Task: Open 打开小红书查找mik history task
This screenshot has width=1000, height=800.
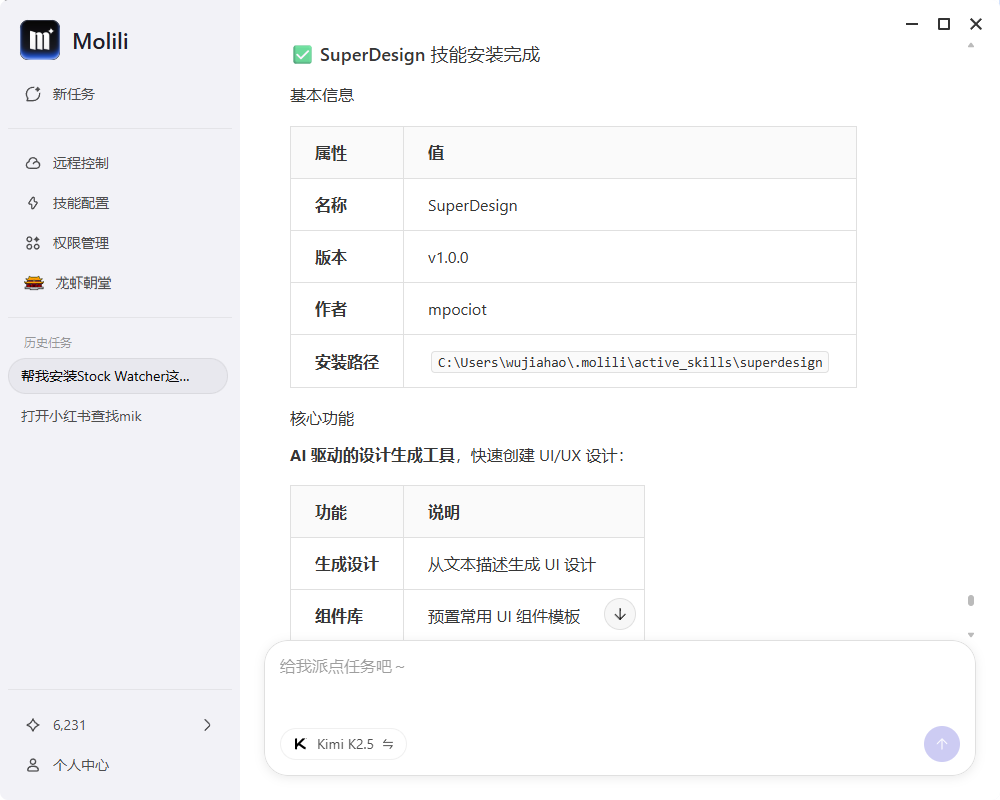Action: click(x=82, y=416)
